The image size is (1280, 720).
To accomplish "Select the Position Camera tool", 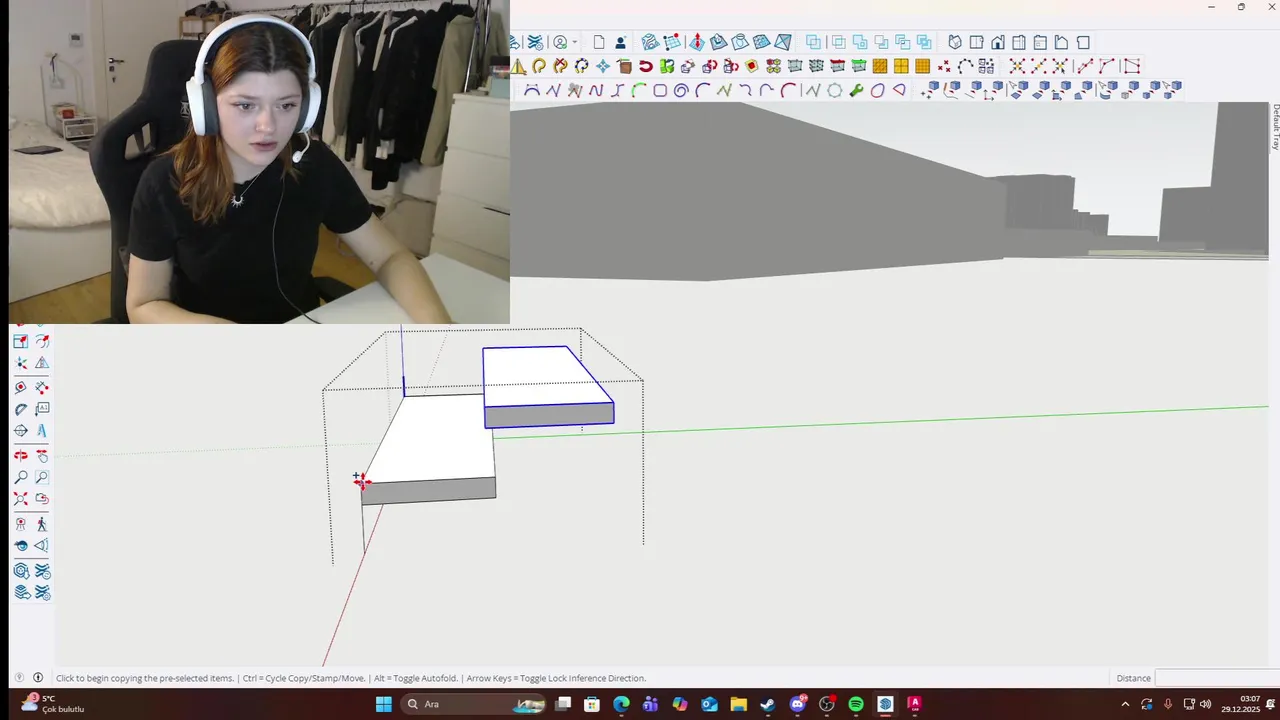I will pyautogui.click(x=20, y=523).
